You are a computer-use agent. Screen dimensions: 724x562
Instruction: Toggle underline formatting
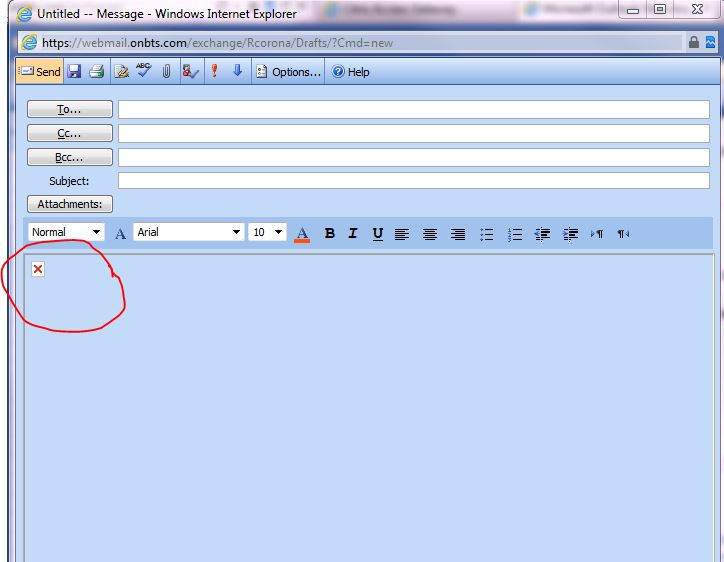coord(378,234)
